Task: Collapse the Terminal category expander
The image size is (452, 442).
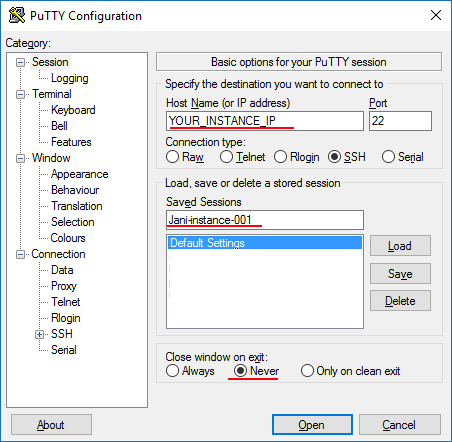Action: click(x=21, y=94)
